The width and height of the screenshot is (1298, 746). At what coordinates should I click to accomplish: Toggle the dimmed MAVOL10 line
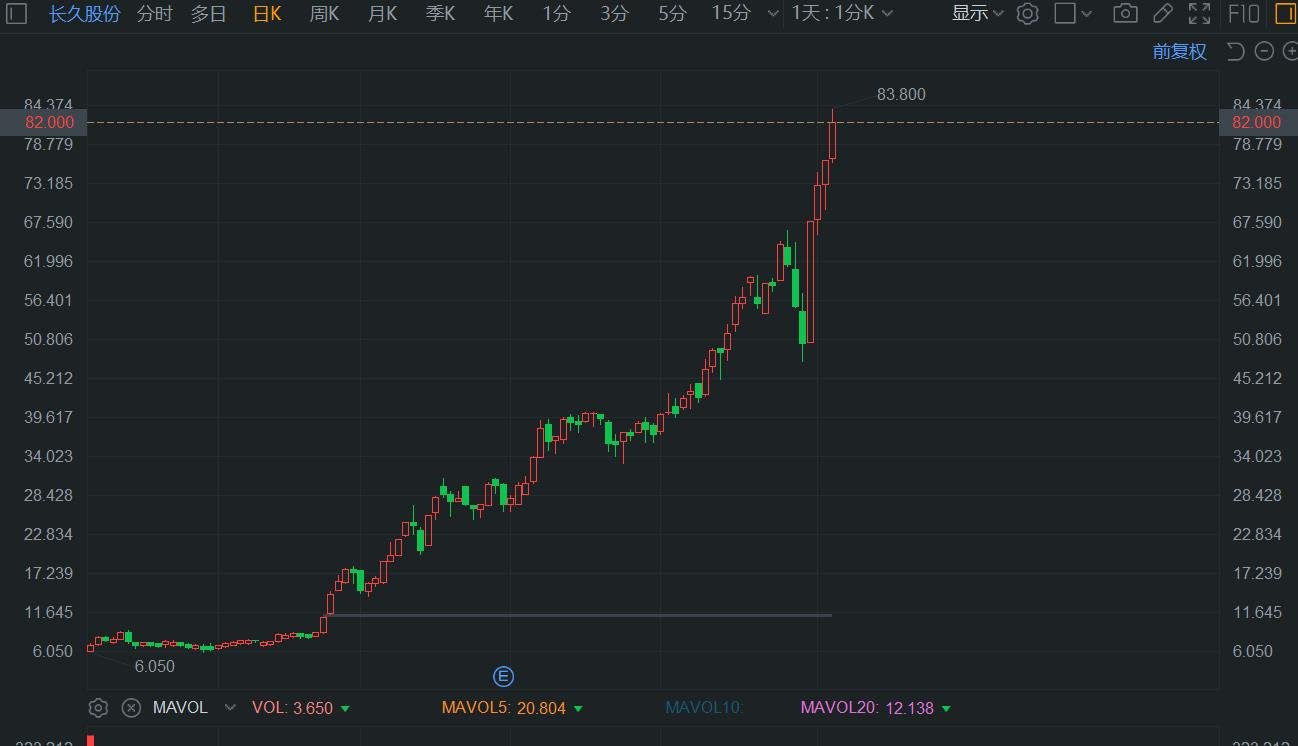coord(704,708)
